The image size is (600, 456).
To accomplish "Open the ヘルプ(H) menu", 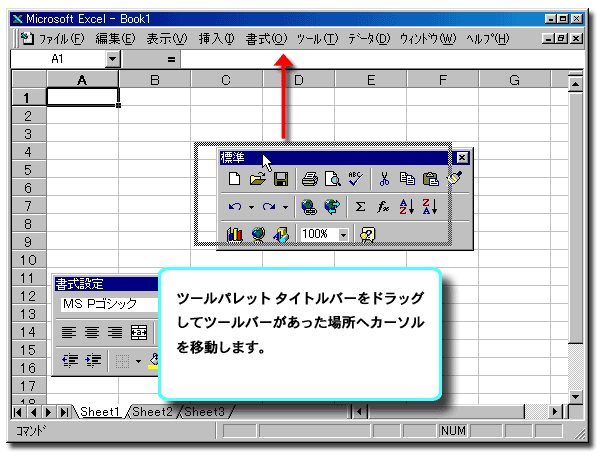I will [x=488, y=38].
